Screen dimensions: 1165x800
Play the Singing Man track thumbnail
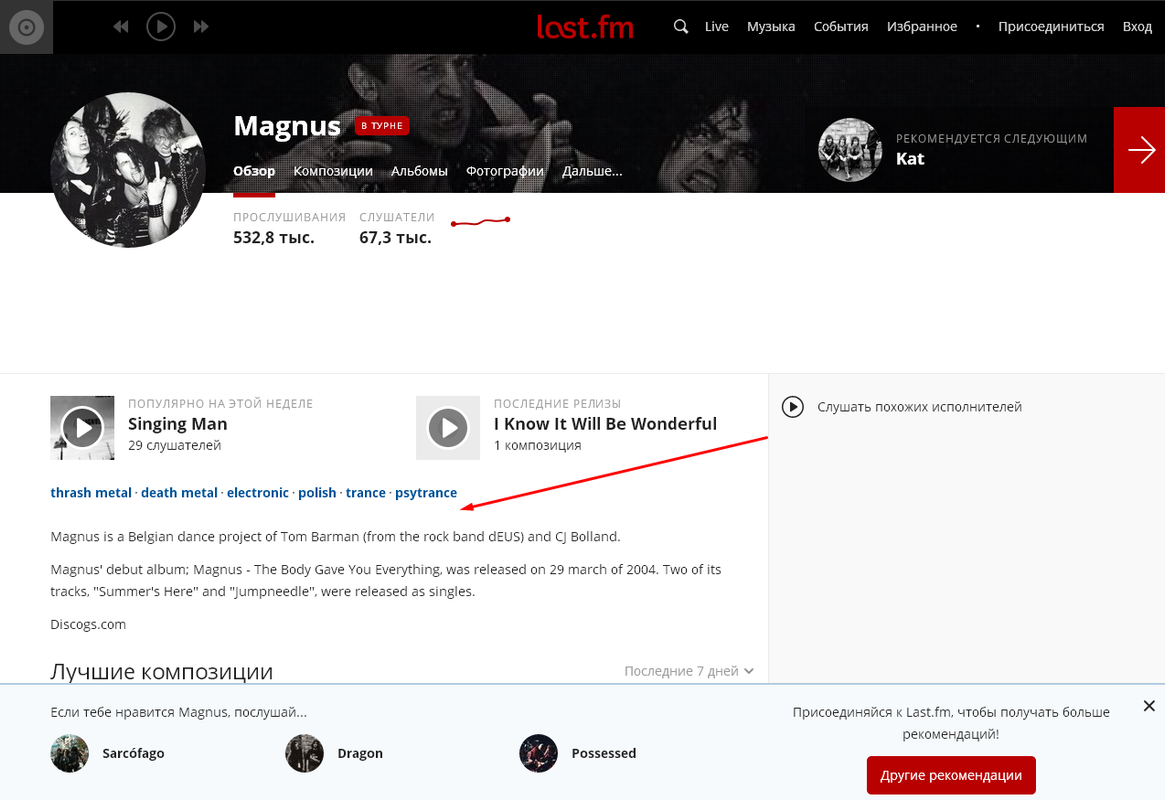coord(82,428)
